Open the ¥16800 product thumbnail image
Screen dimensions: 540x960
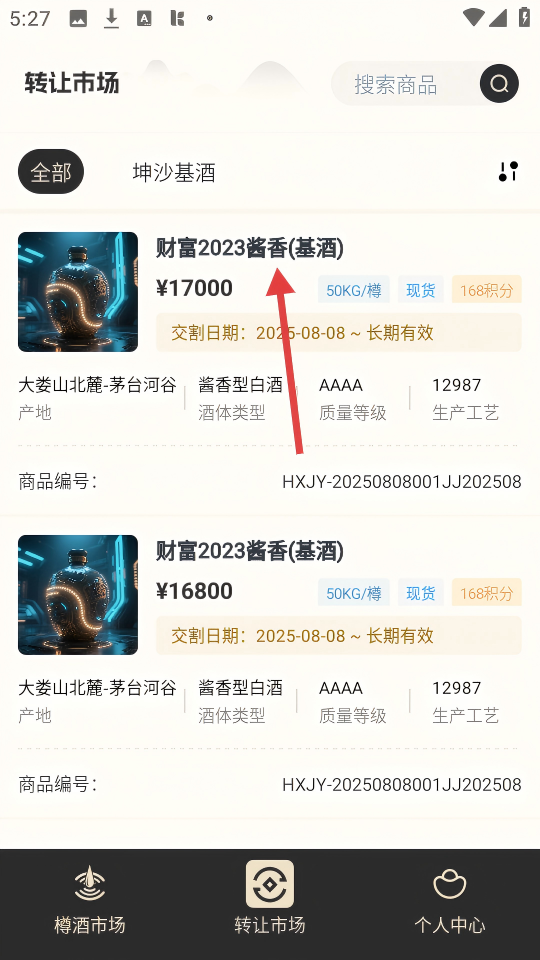[78, 595]
